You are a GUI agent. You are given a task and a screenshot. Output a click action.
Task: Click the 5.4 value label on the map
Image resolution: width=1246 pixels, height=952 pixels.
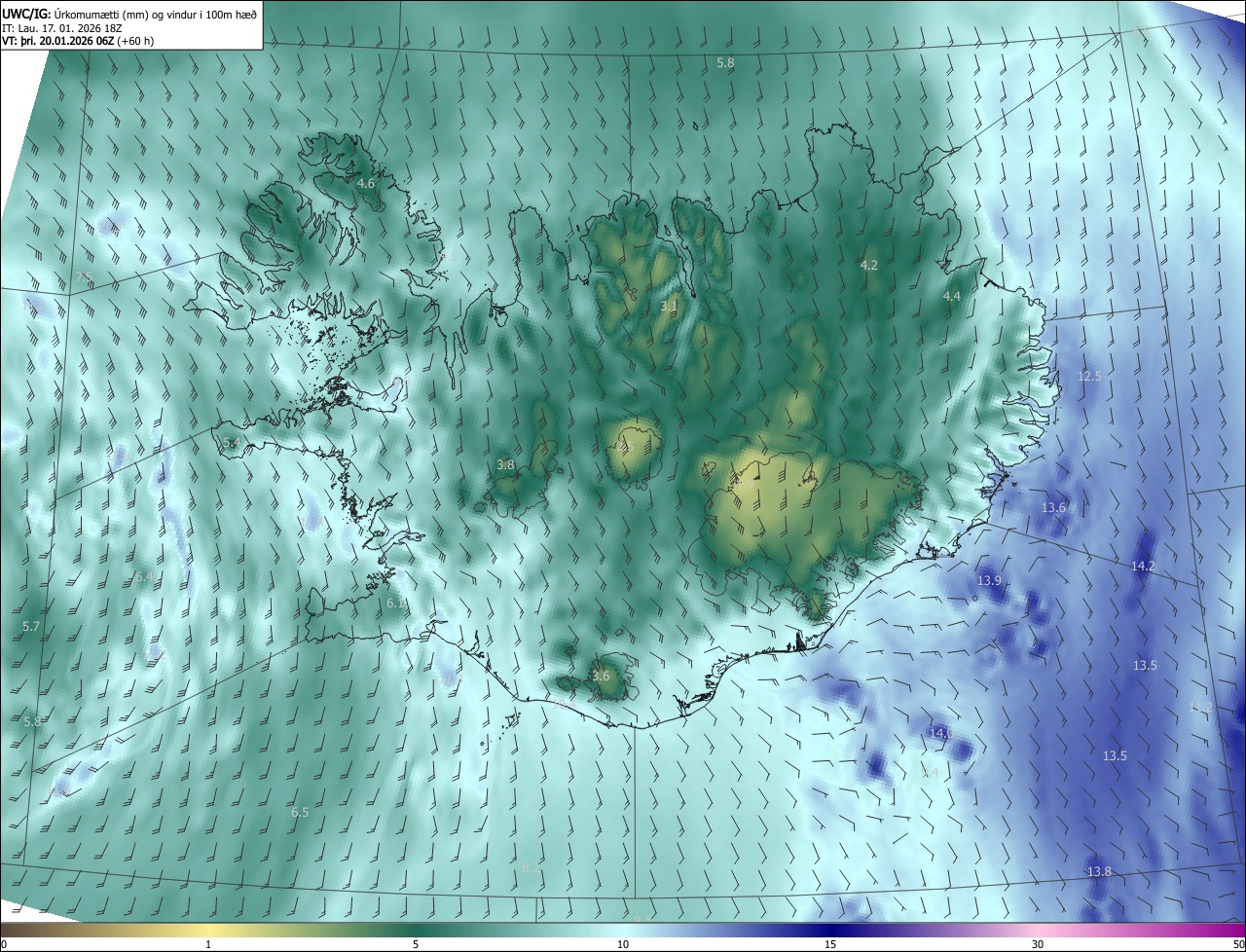232,442
